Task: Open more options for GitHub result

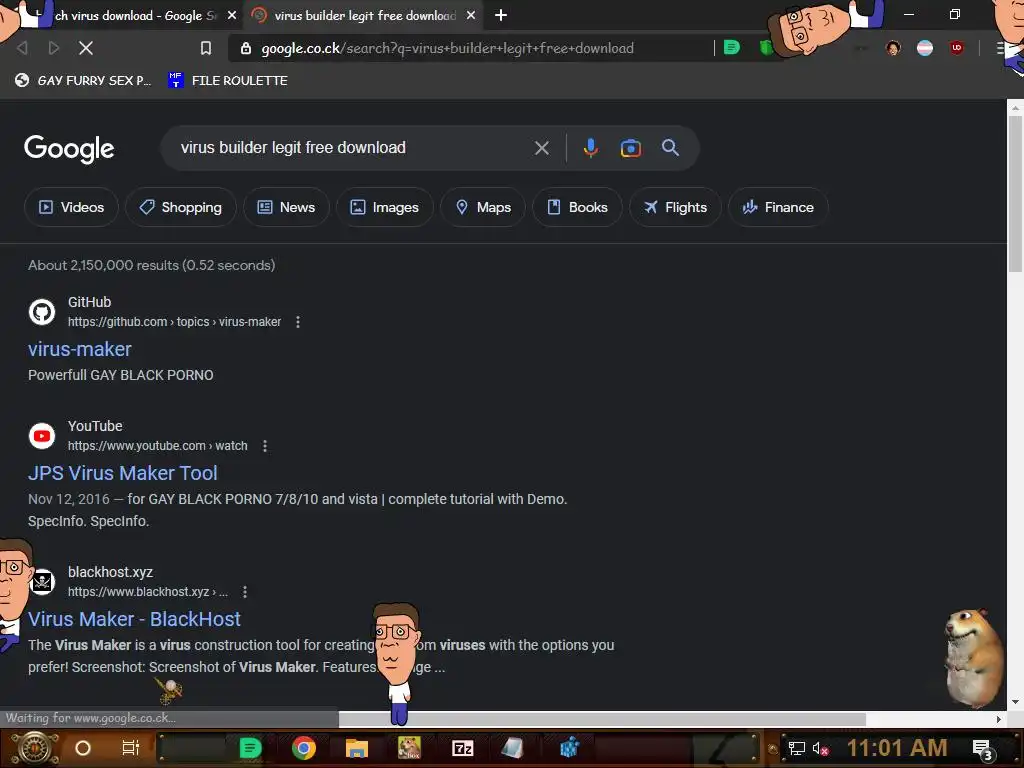Action: [x=298, y=322]
